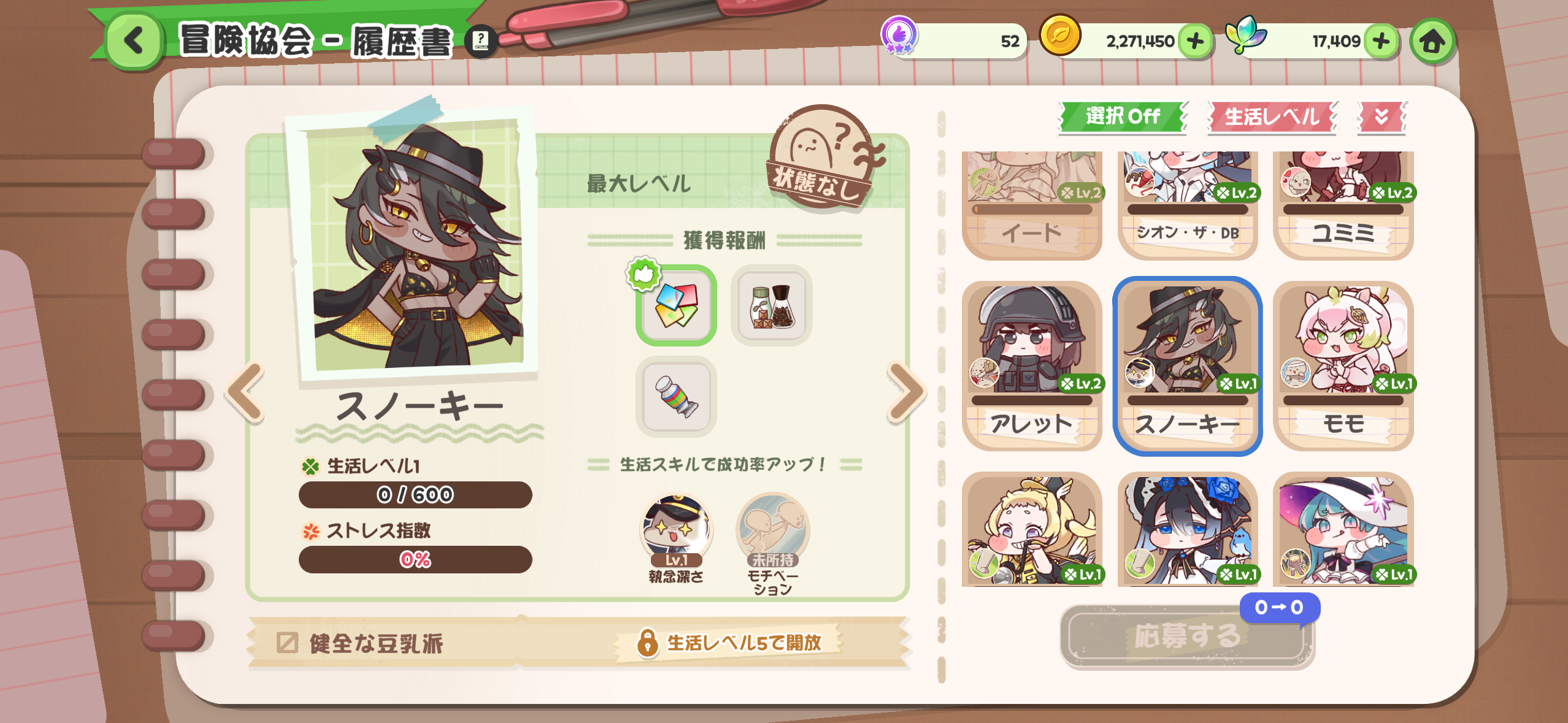The image size is (1568, 723).
Task: Show previous character with left arrow
Action: (245, 392)
